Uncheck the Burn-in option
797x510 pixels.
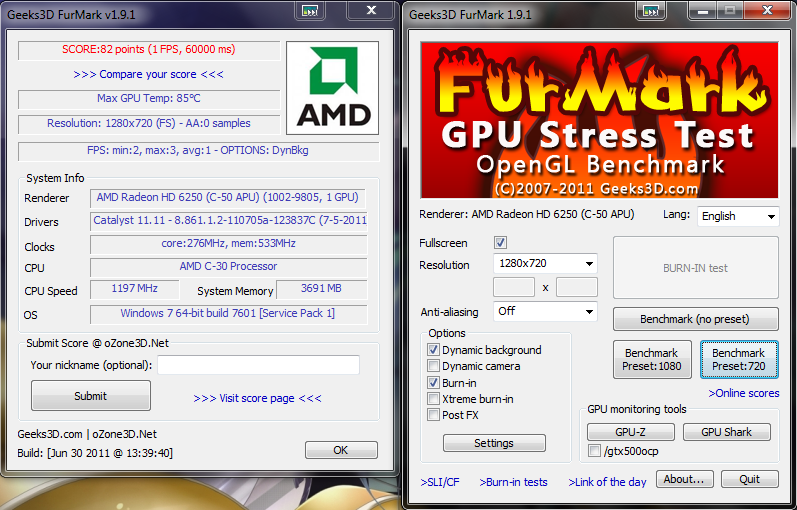(433, 382)
